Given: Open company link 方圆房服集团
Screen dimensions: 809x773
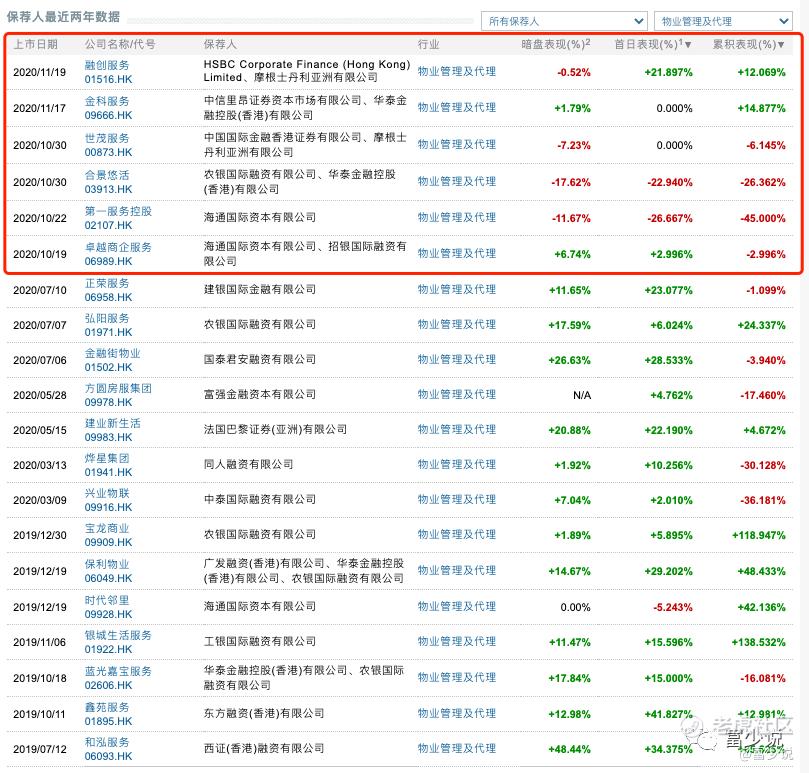Looking at the screenshot, I should click(118, 389).
